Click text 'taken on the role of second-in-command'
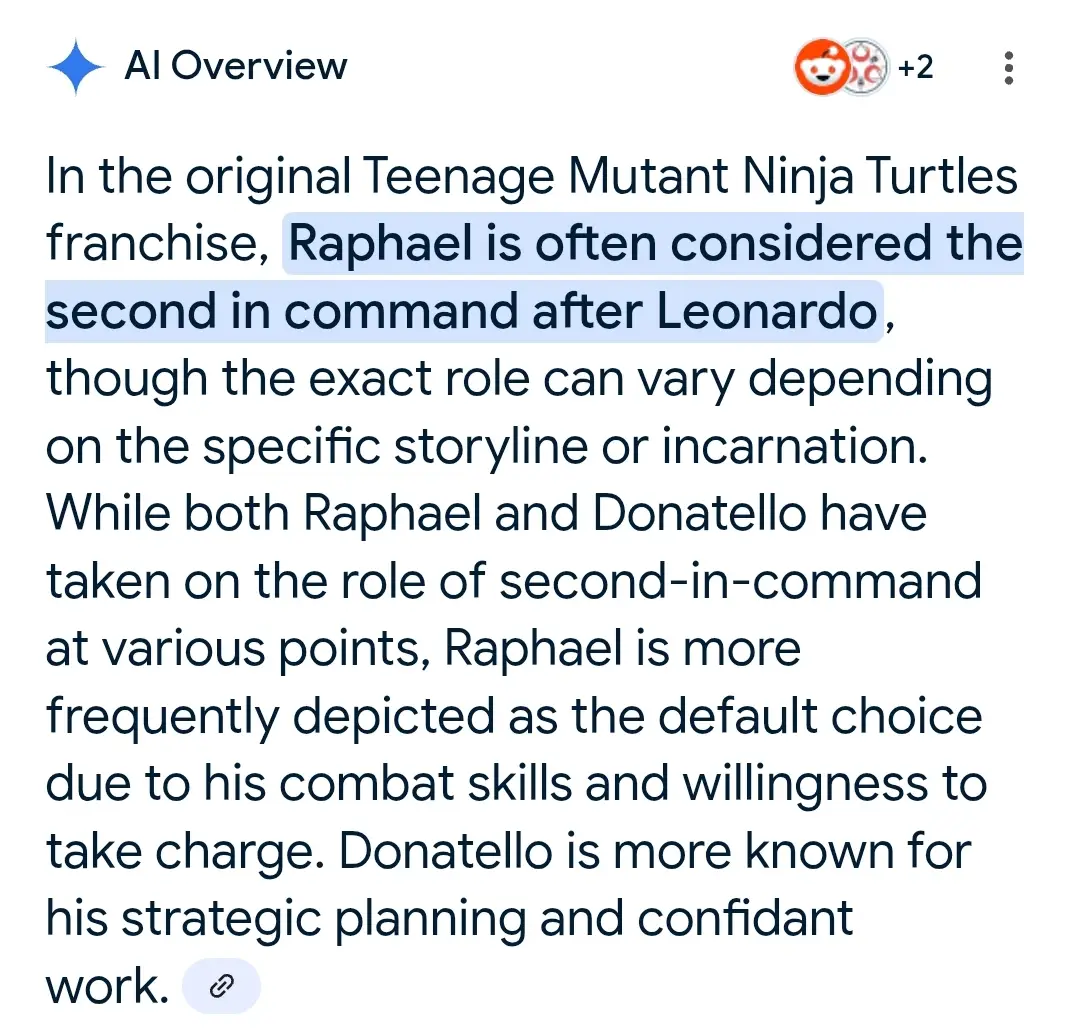 pyautogui.click(x=514, y=580)
